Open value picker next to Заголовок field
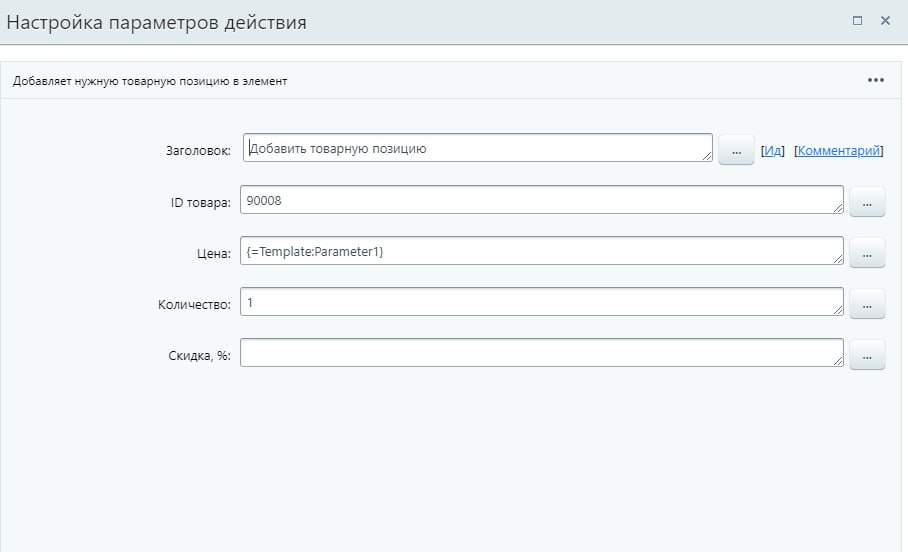 pyautogui.click(x=736, y=151)
